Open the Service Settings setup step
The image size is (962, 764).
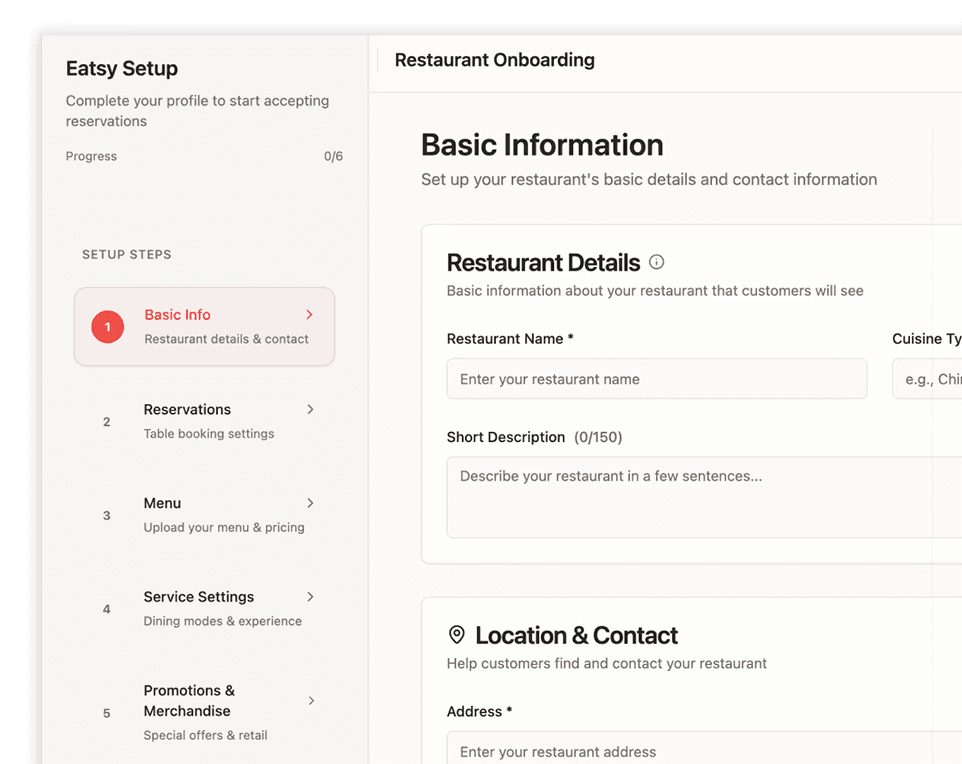tap(204, 608)
